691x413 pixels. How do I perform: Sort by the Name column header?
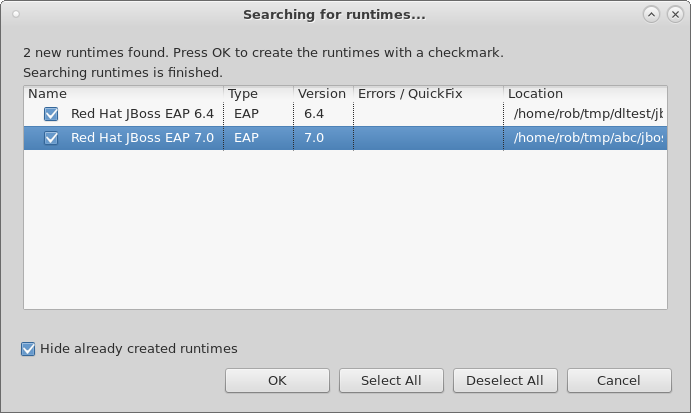[x=122, y=94]
